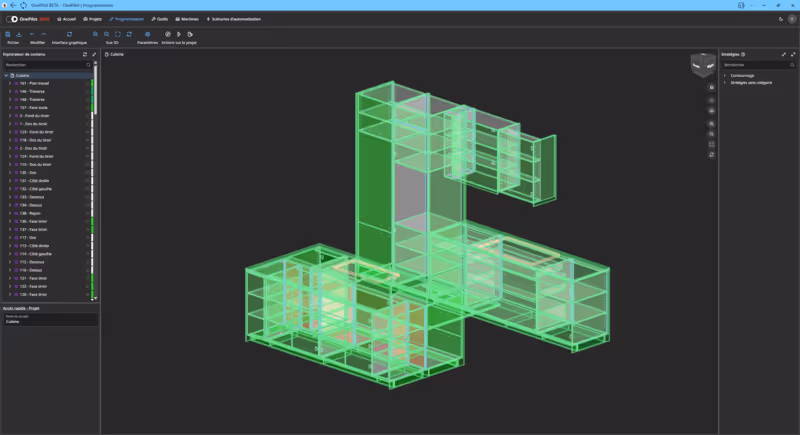800x435 pixels.
Task: Click the download/export icon in Fichier group
Action: click(19, 34)
